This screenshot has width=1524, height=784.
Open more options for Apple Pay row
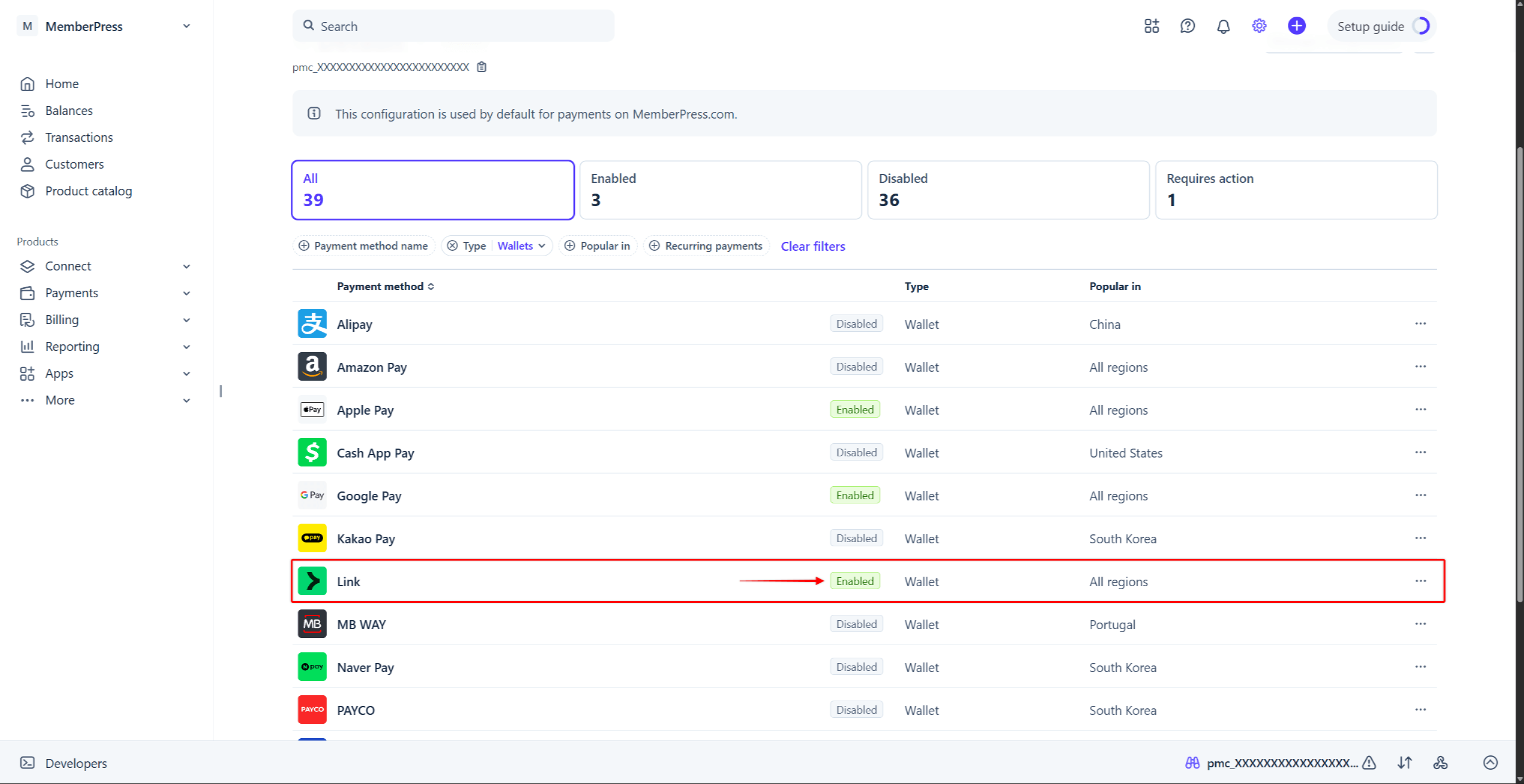1420,409
